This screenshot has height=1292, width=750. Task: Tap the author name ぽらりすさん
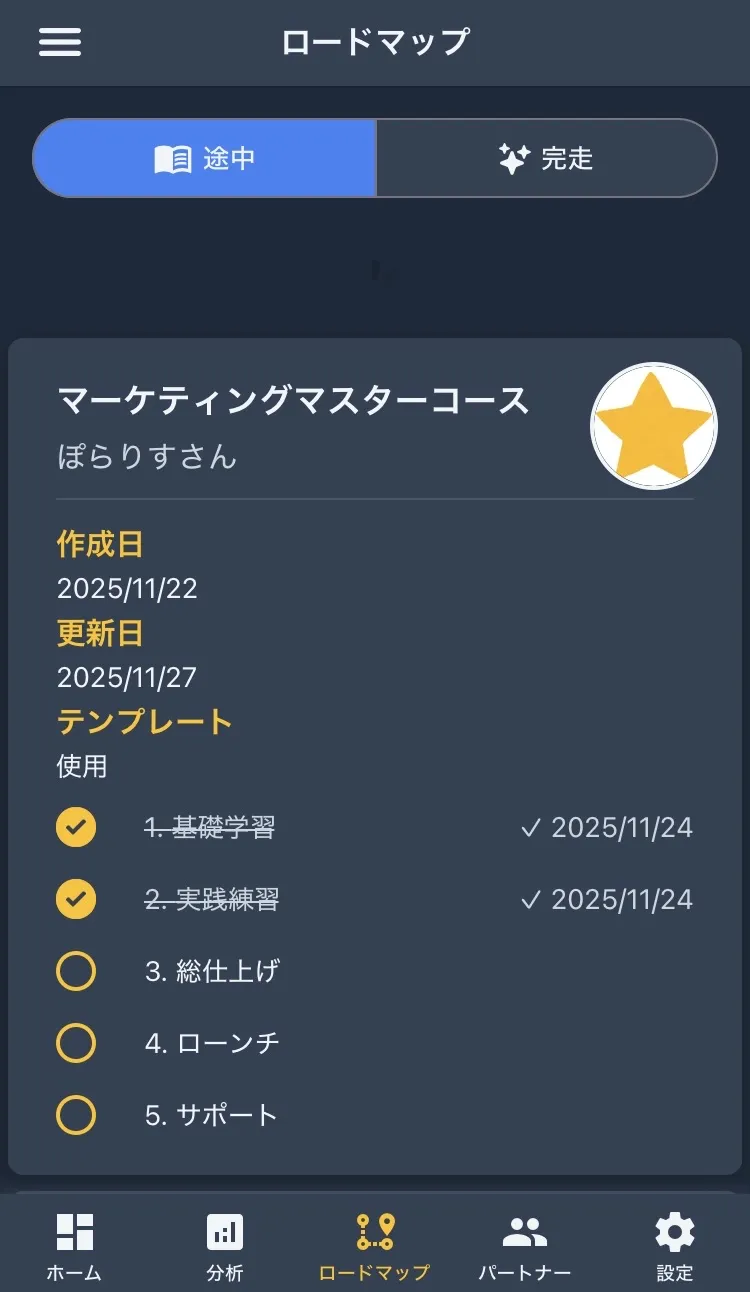pyautogui.click(x=147, y=457)
